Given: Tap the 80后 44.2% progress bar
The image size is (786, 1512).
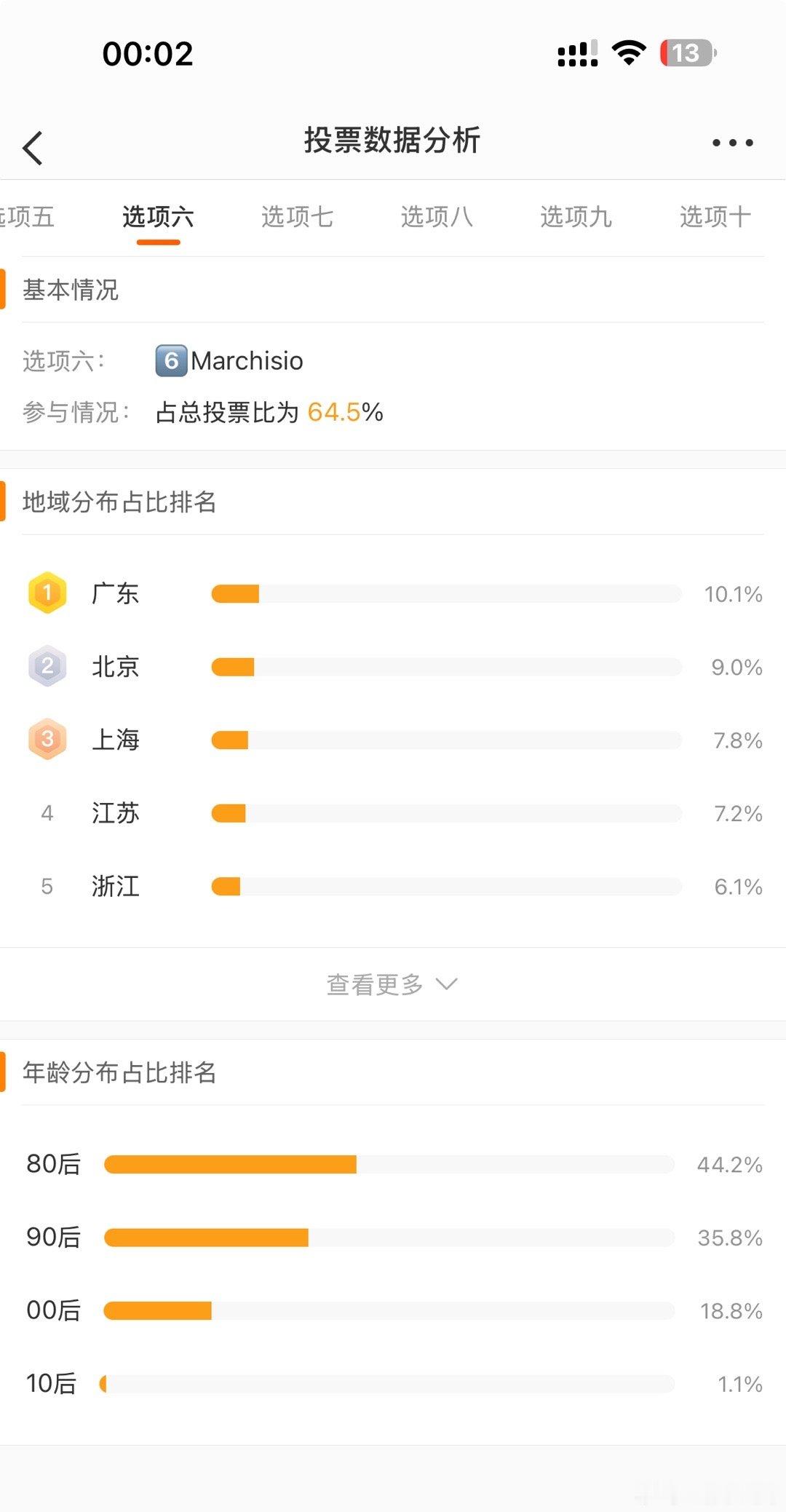Looking at the screenshot, I should 389,1164.
